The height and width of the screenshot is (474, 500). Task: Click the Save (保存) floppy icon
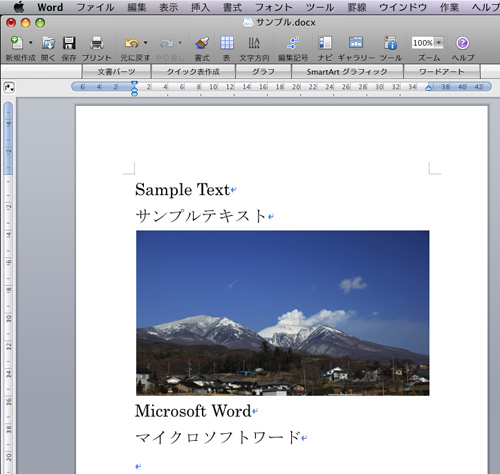(x=69, y=43)
